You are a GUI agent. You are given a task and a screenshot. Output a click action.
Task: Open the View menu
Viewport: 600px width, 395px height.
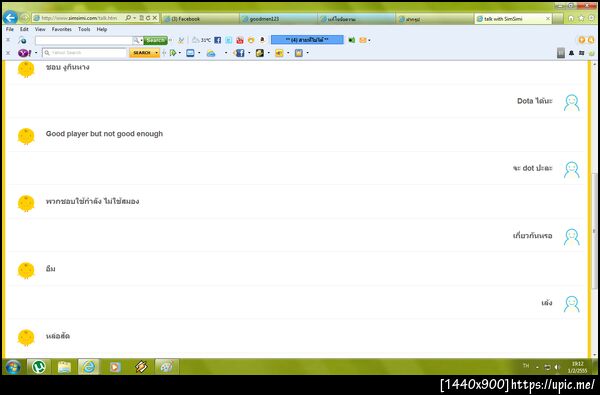click(40, 29)
